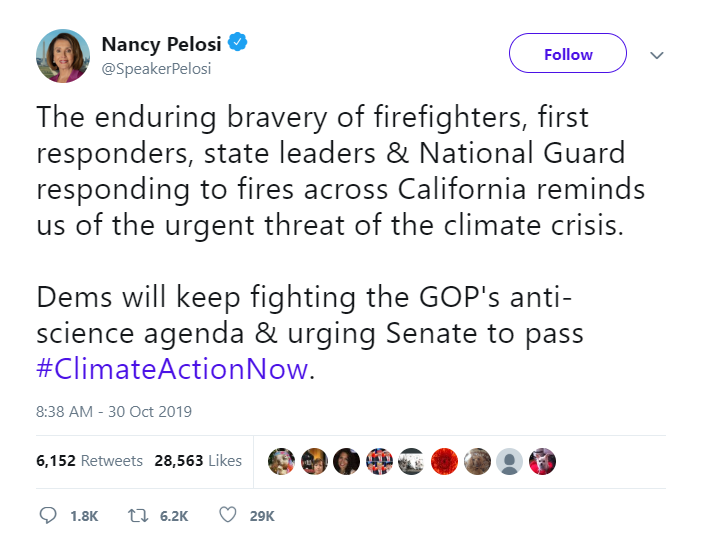
Task: Open the 8:38 AM - 30 Oct 2019 timestamp
Action: [114, 411]
